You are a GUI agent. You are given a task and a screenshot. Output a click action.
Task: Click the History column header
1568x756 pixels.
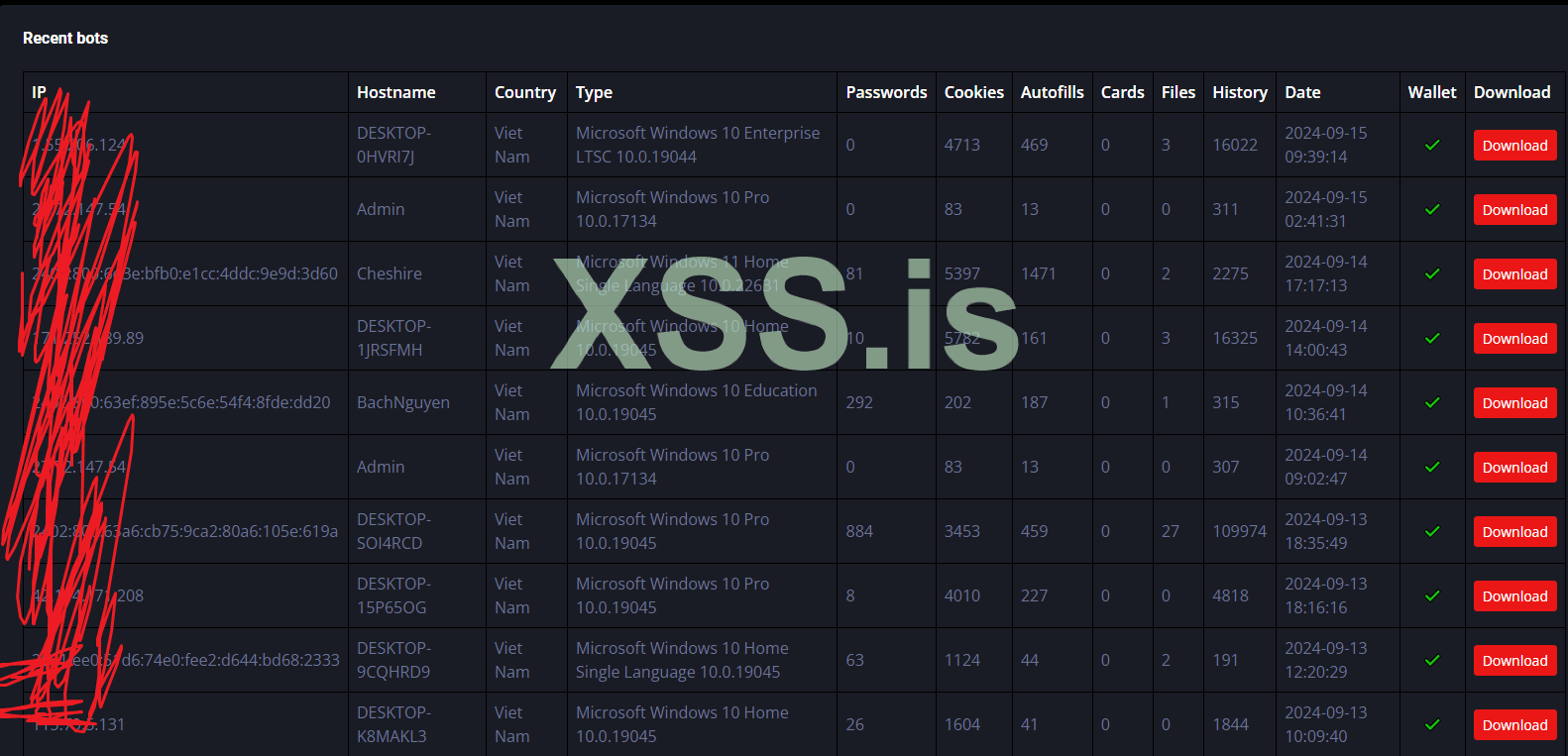tap(1240, 92)
